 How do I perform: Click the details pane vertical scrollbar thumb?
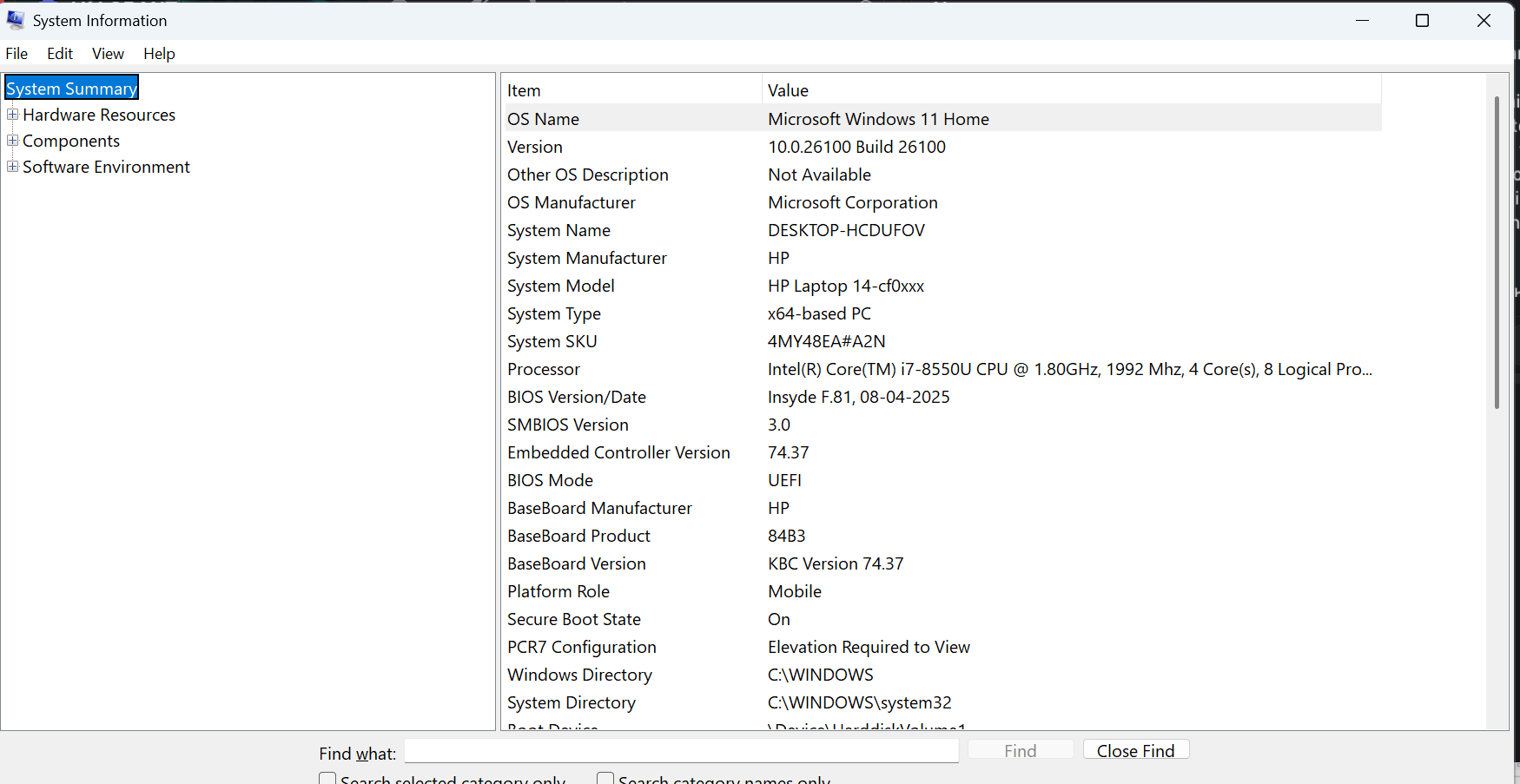[x=1497, y=252]
